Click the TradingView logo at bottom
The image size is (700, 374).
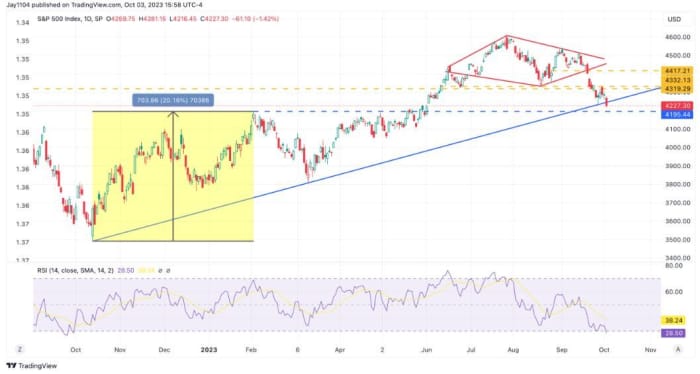point(32,366)
